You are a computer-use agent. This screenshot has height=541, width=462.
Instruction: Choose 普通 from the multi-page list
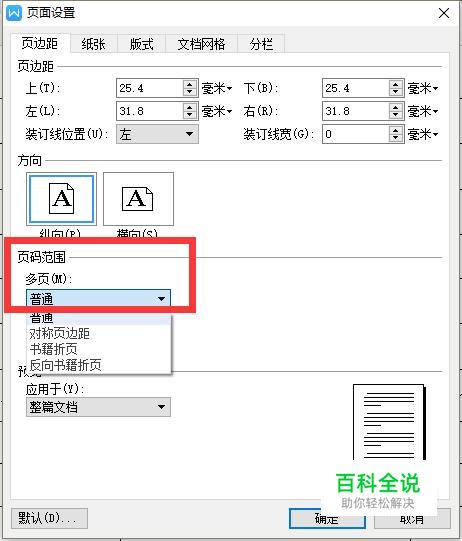pyautogui.click(x=98, y=318)
